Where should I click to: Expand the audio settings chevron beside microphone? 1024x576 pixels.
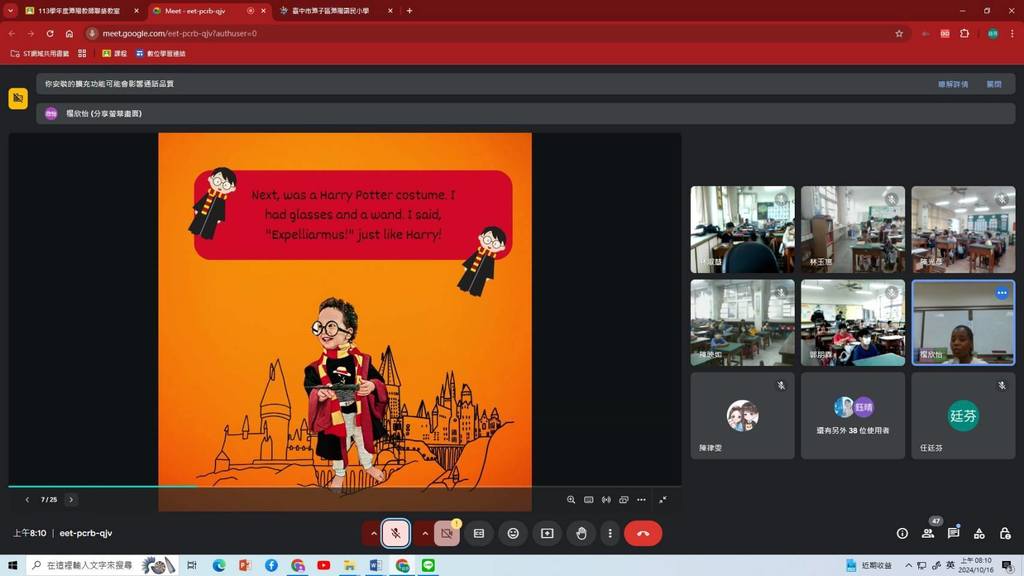[x=373, y=533]
